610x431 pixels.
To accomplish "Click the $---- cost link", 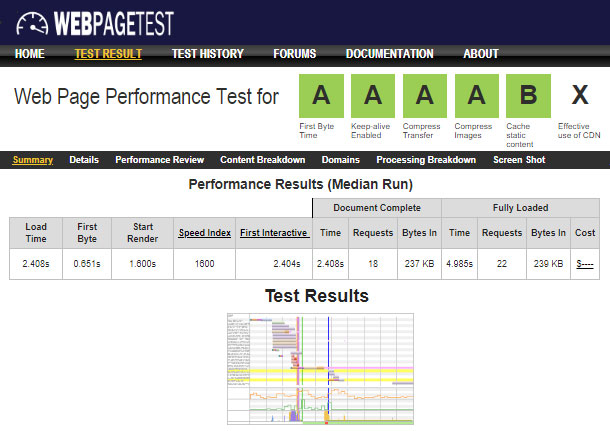I will (585, 264).
